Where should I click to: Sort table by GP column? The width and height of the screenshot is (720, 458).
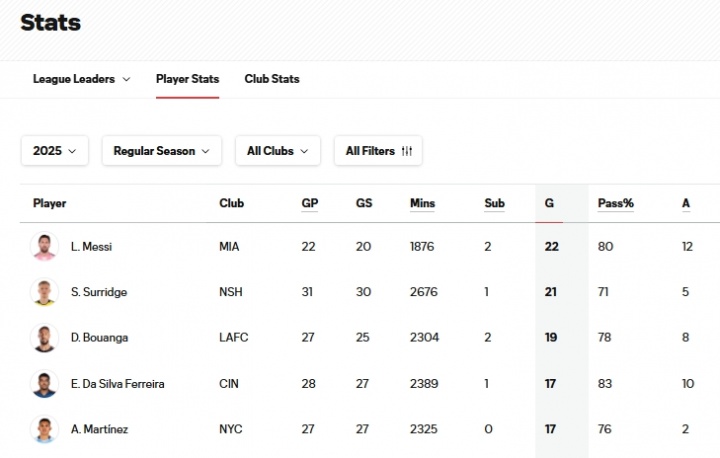click(310, 203)
